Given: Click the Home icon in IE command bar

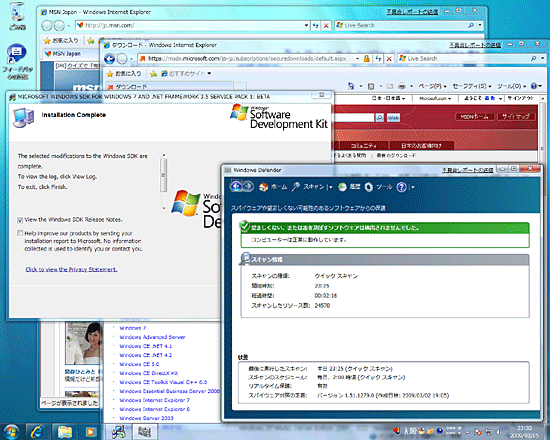Looking at the screenshot, I should point(351,86).
